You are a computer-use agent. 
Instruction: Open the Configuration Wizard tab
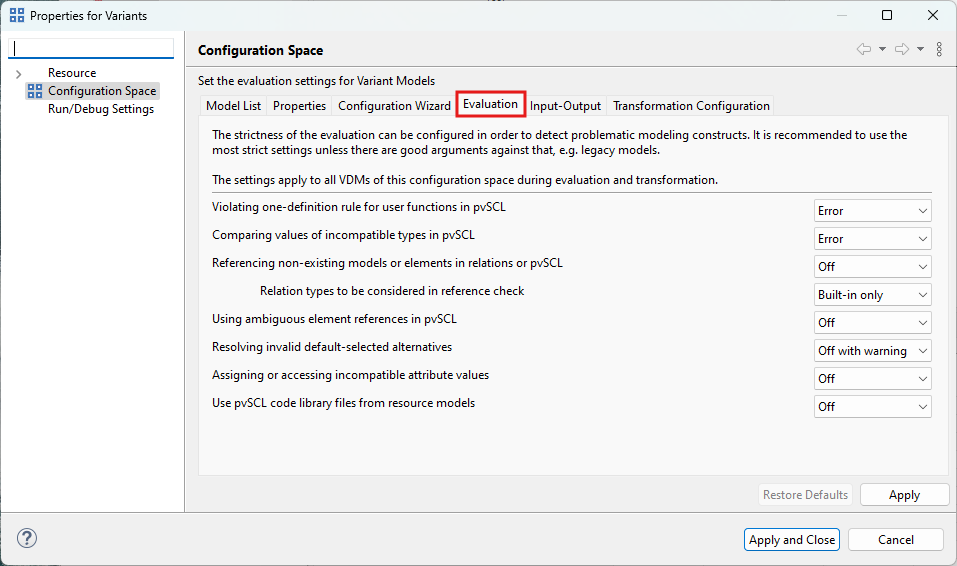pyautogui.click(x=394, y=106)
